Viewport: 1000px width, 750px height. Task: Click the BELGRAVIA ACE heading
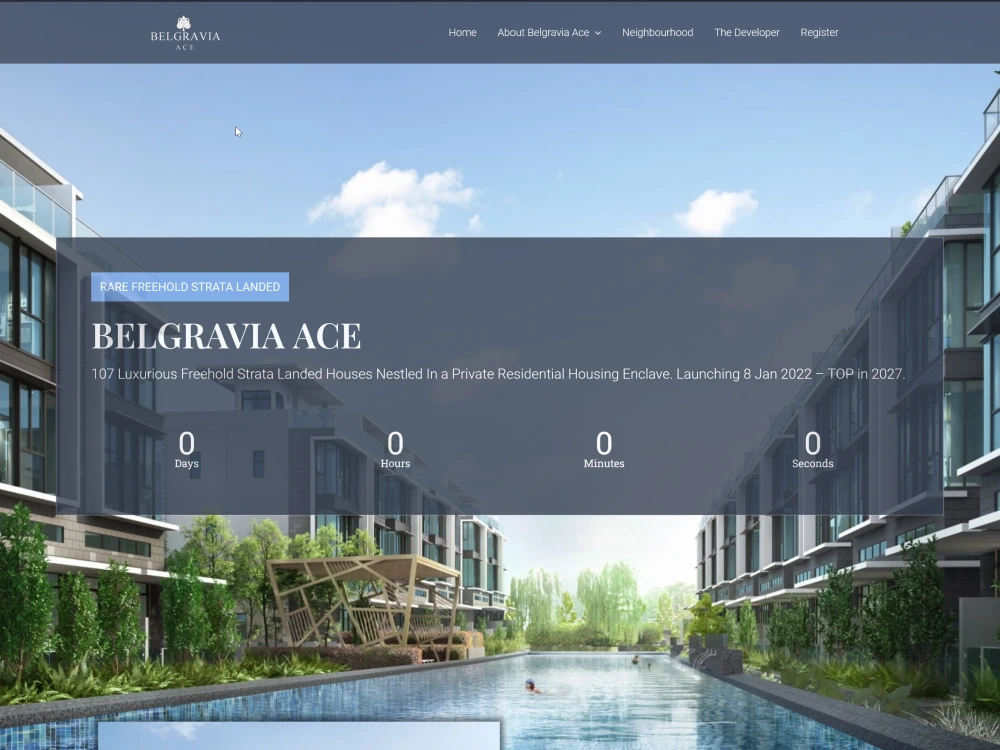point(226,335)
